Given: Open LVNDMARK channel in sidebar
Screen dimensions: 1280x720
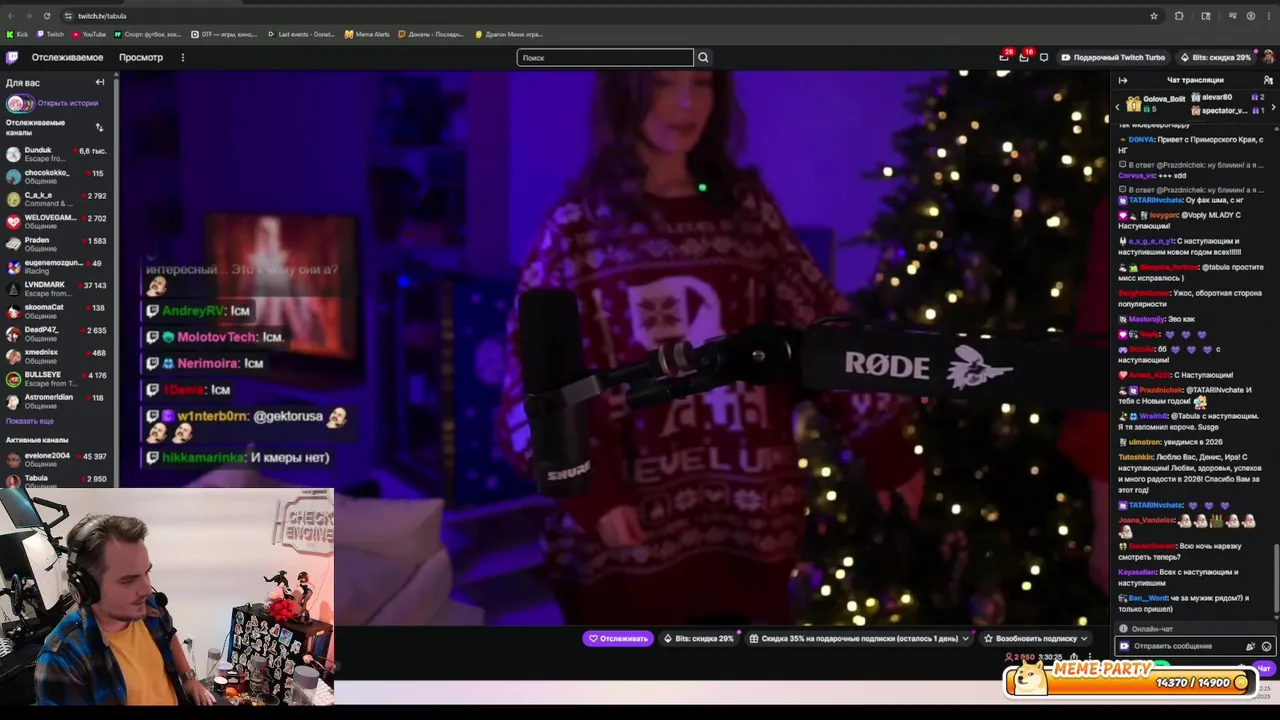Looking at the screenshot, I should coord(58,289).
